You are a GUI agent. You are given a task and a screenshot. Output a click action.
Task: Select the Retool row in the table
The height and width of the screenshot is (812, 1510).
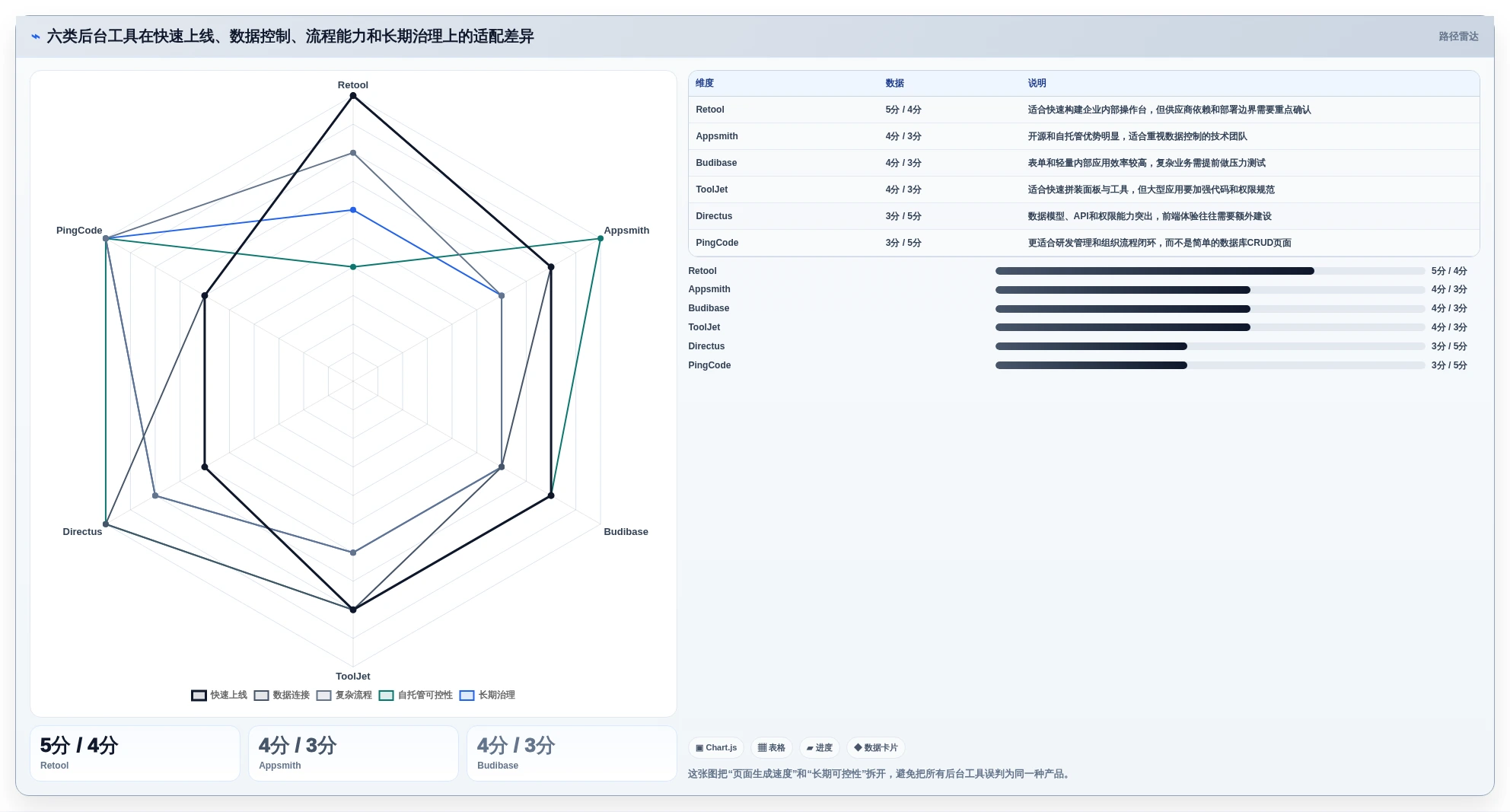point(1084,110)
